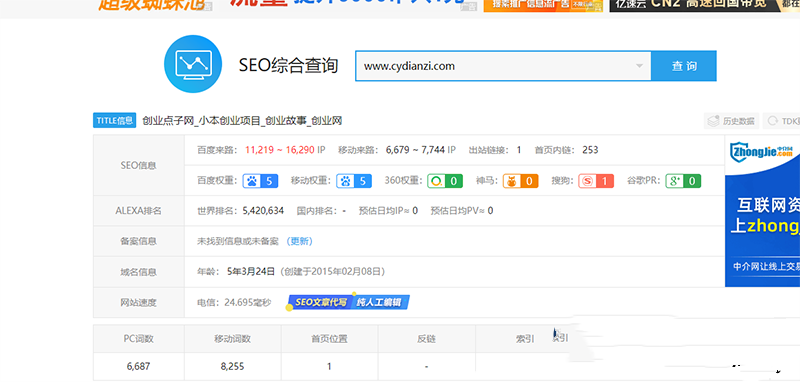Click the PC词数 value 6,687
The width and height of the screenshot is (800, 382).
click(x=138, y=366)
